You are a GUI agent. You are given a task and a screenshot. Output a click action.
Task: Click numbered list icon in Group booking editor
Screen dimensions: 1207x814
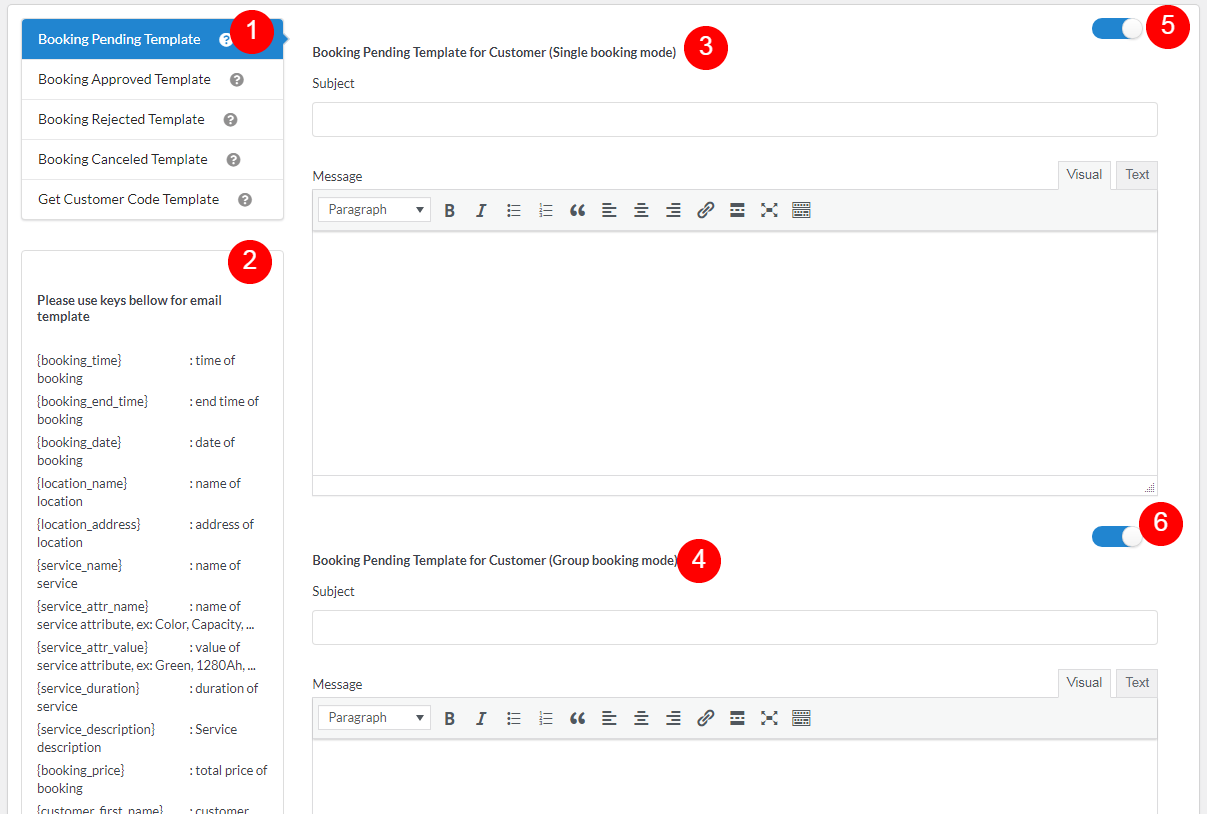[545, 718]
